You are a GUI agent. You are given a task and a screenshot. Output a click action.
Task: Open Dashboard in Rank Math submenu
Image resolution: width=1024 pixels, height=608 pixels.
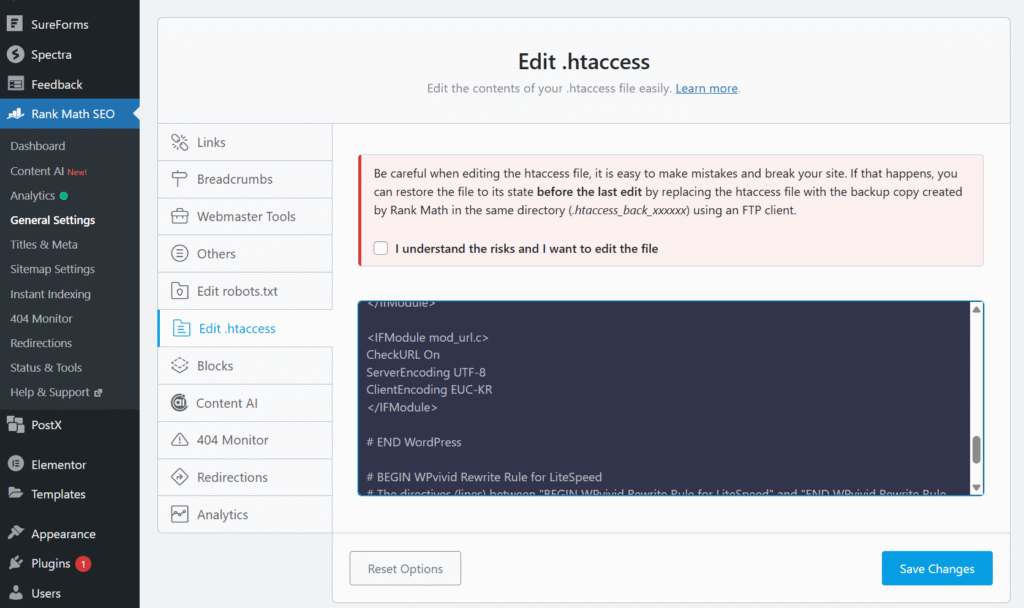(x=37, y=146)
